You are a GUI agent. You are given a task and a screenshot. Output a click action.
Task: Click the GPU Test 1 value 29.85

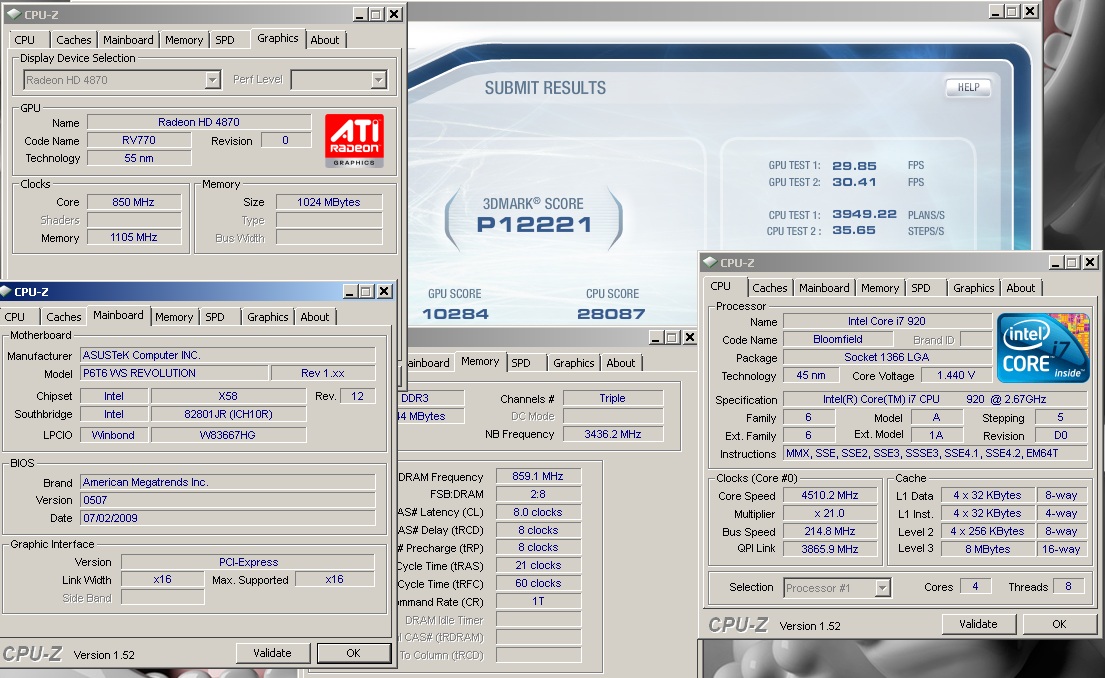pos(854,166)
